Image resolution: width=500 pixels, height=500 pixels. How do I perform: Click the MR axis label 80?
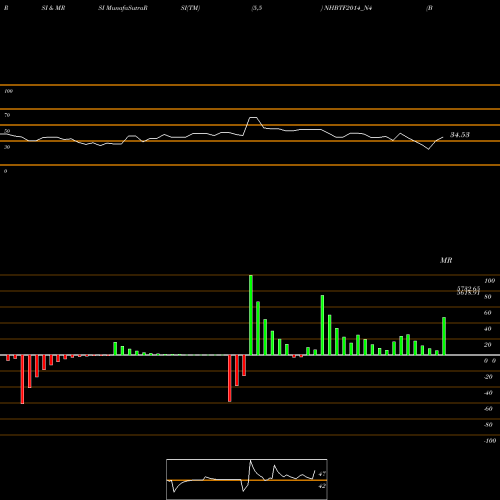pos(488,297)
